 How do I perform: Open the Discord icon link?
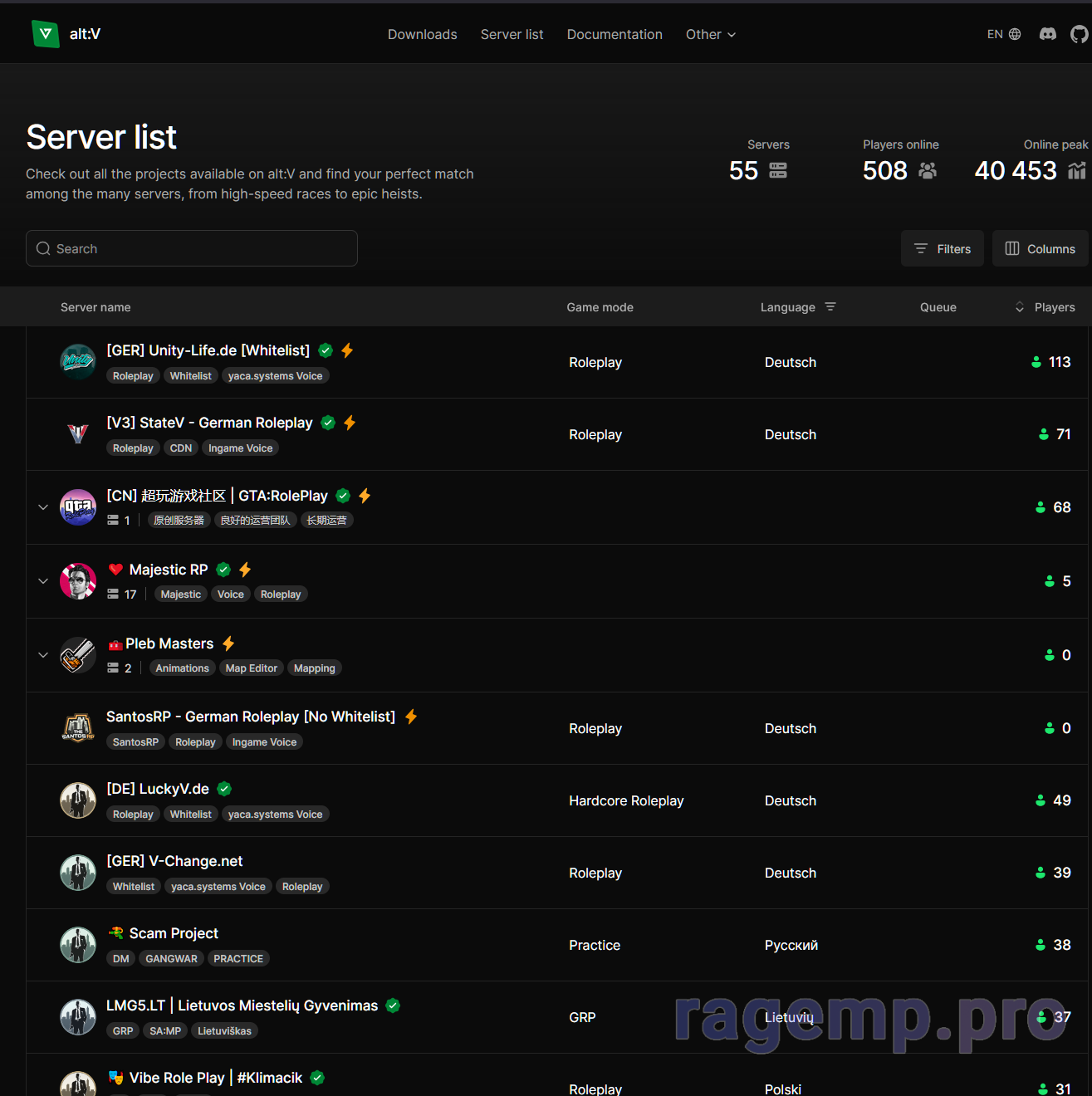click(1048, 34)
